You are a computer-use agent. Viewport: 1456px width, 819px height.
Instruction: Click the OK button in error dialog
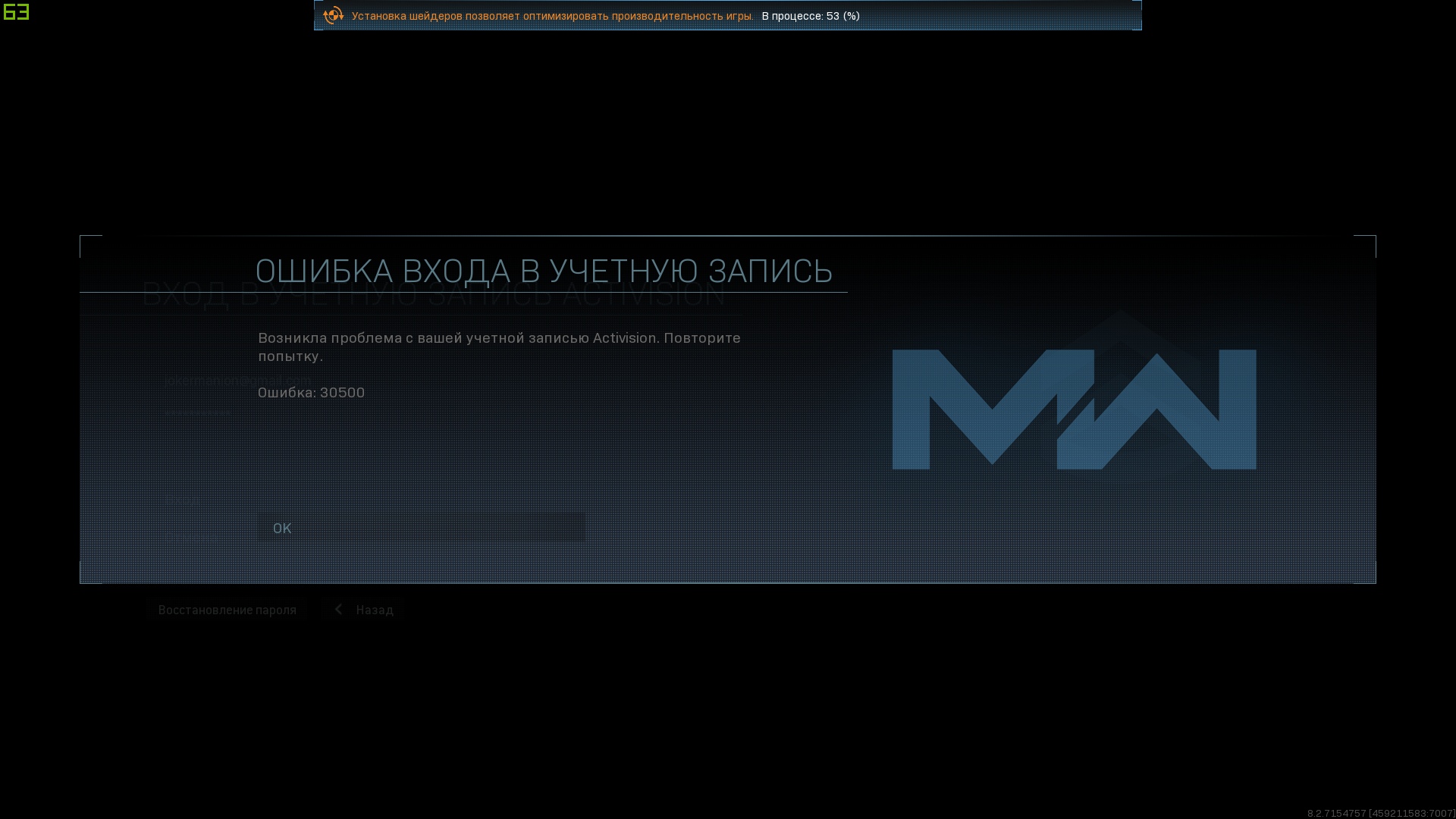point(421,528)
